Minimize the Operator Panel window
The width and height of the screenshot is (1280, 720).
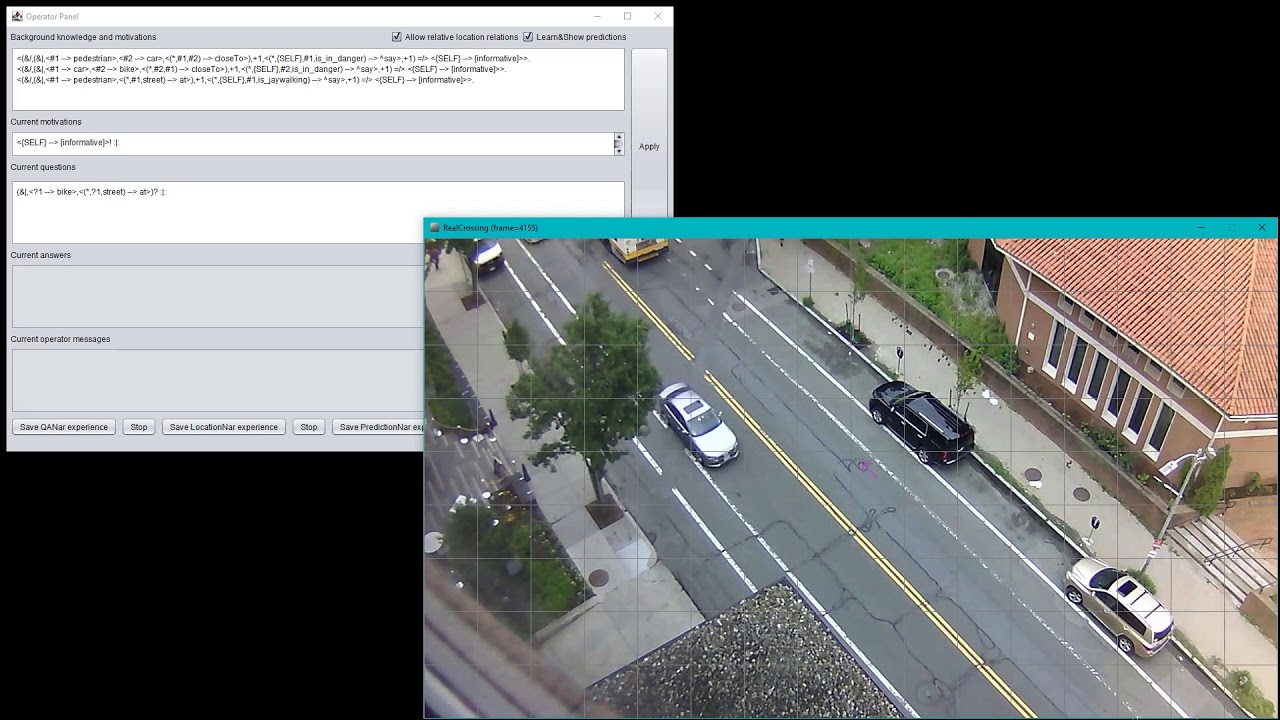coord(597,16)
